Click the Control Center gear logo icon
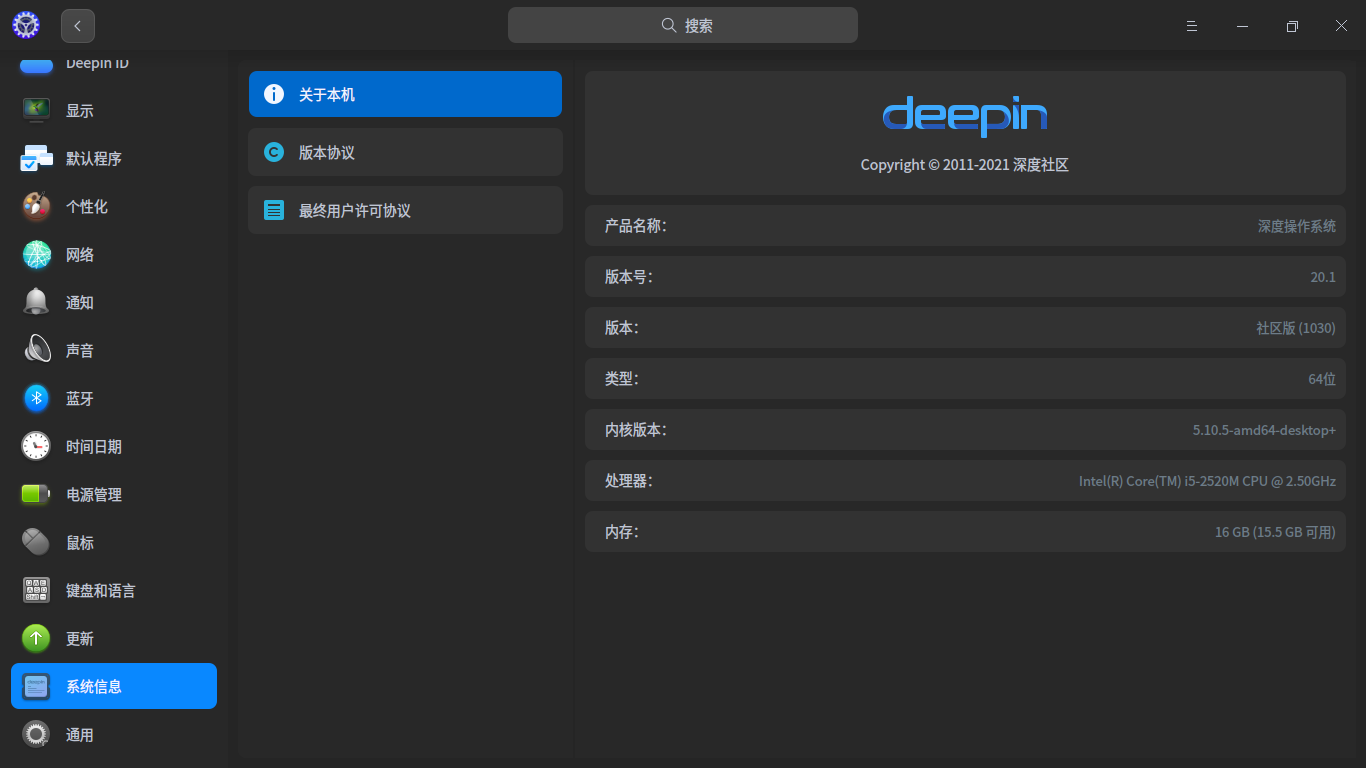 tap(26, 26)
